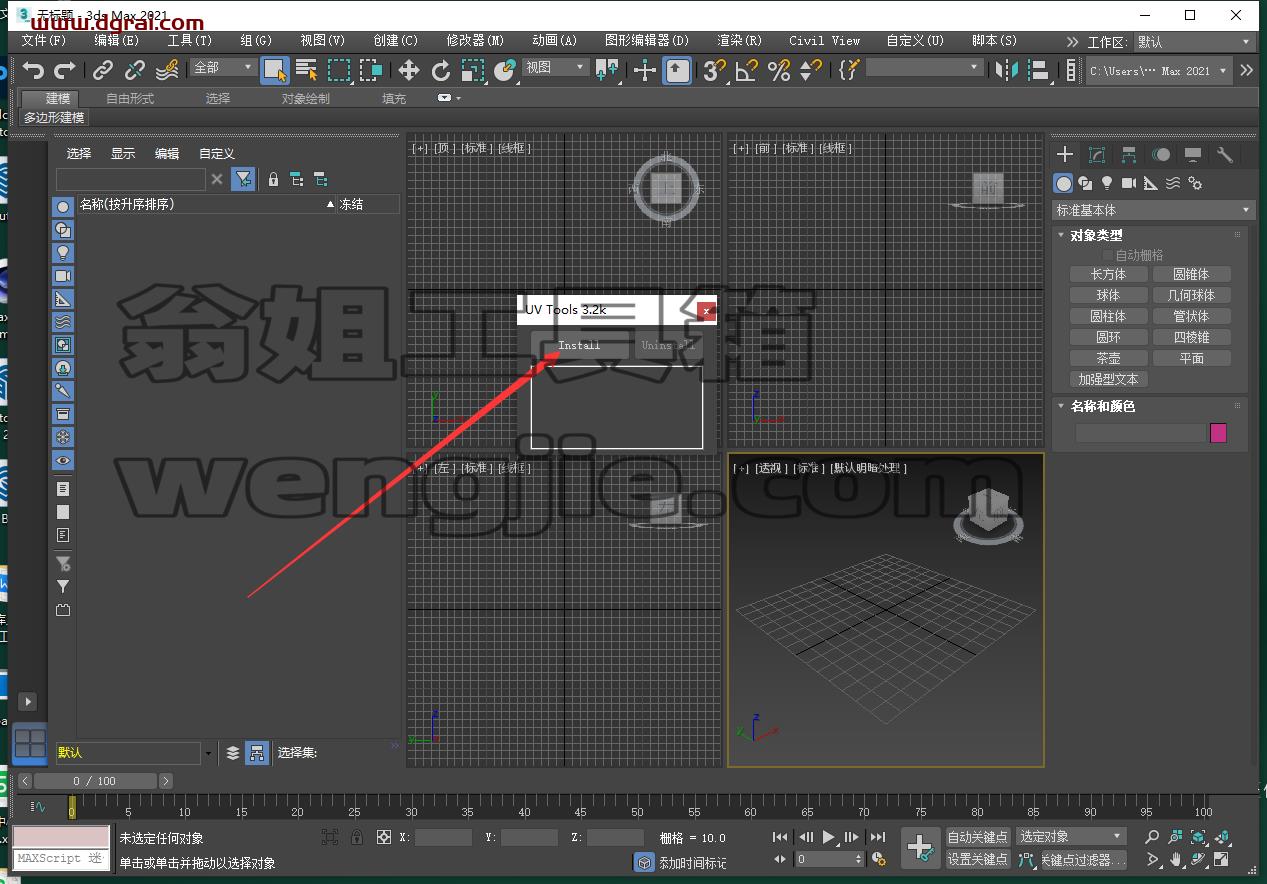This screenshot has height=884, width=1267.
Task: Click the Select and Place tool
Action: click(x=505, y=70)
